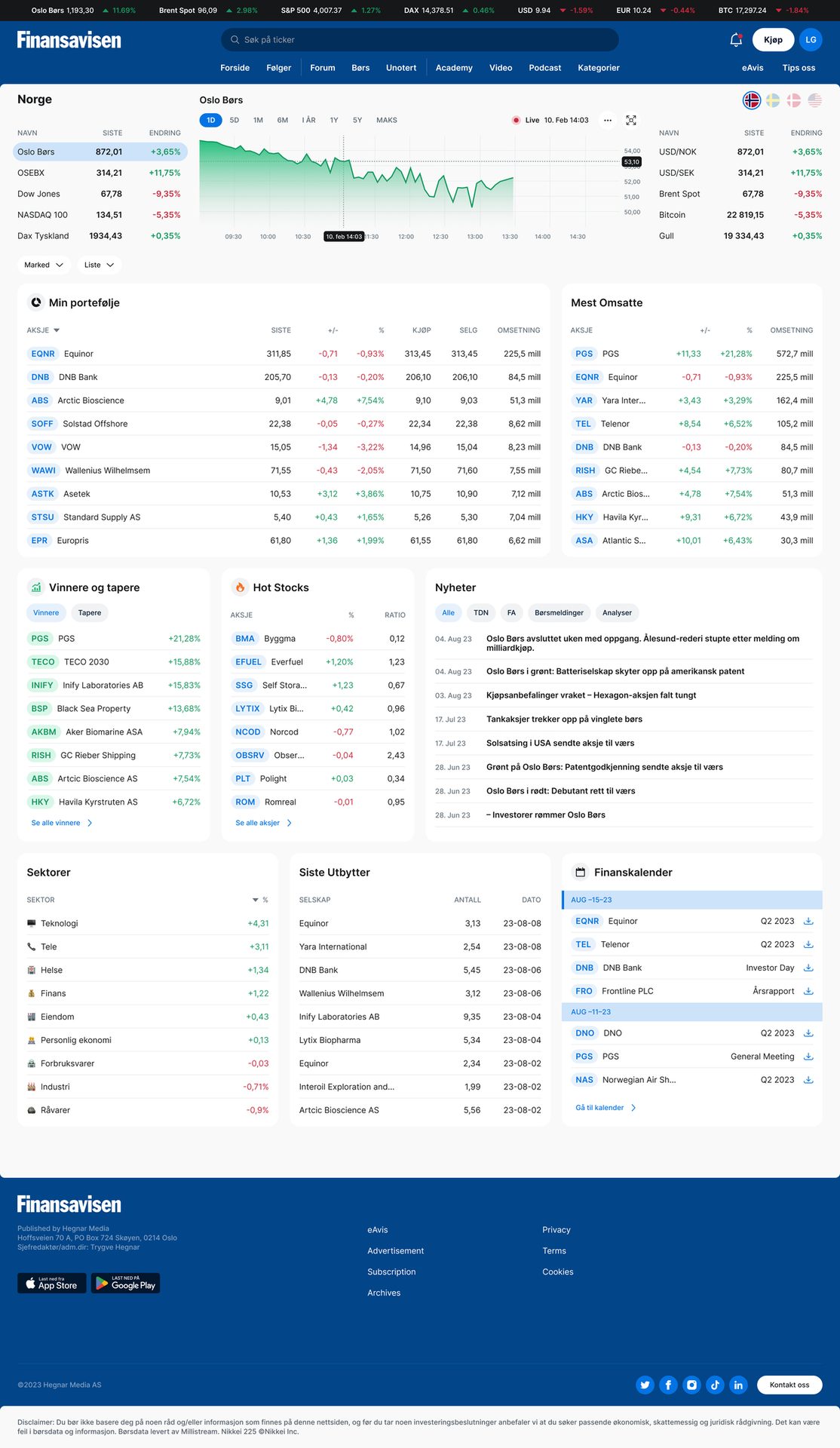Sort Sektorer by the % column arrow

(256, 900)
